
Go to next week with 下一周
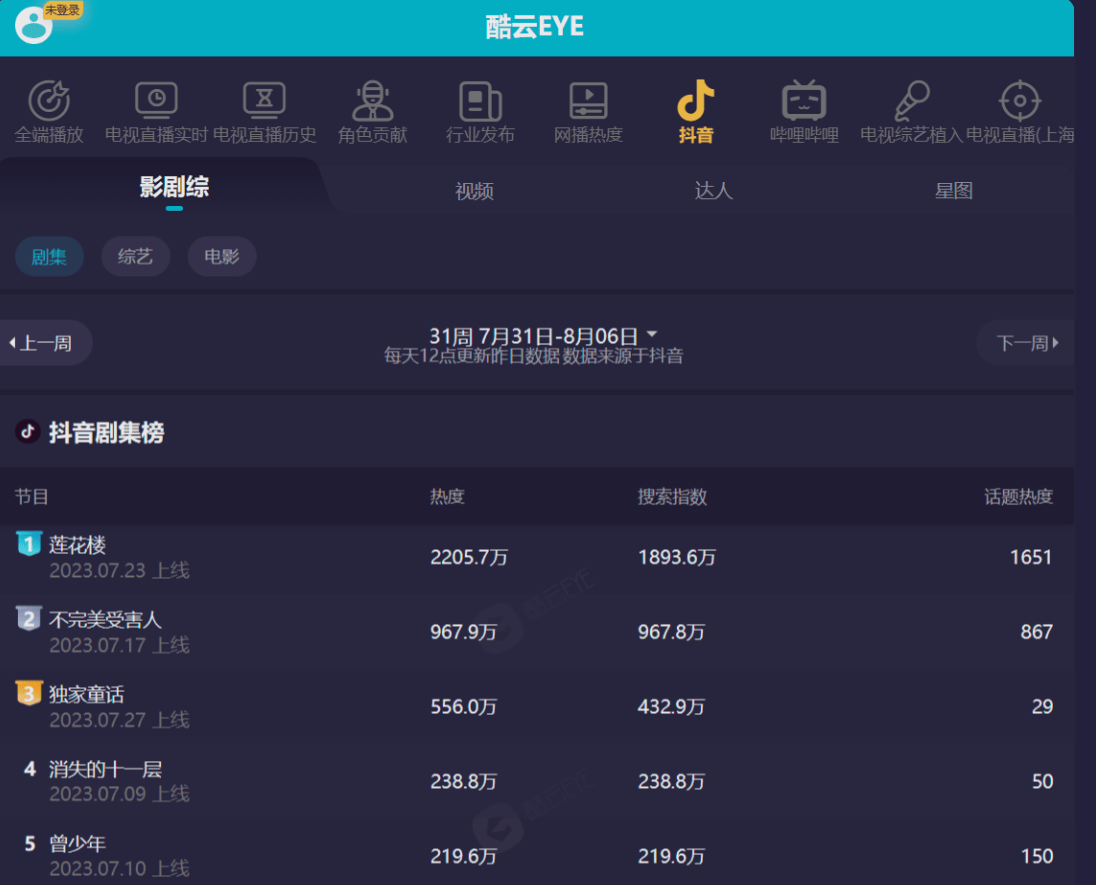coord(1025,343)
